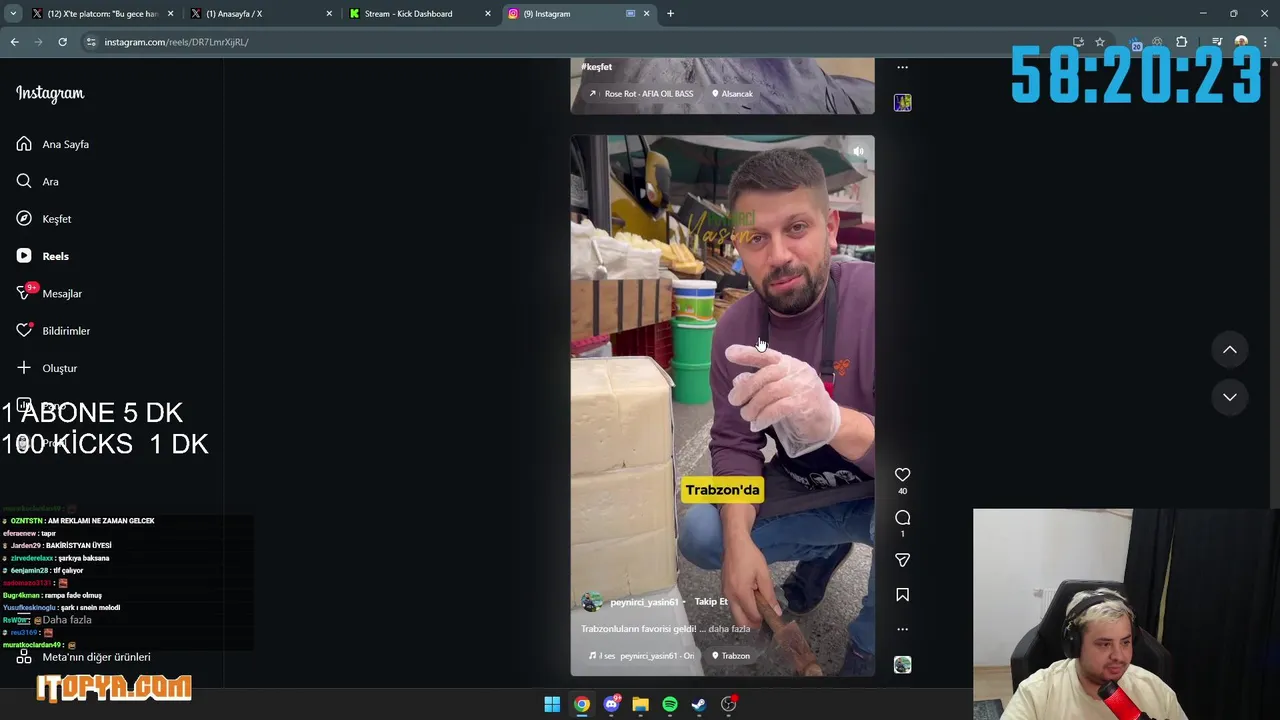Bookmark this page with the star icon
Viewport: 1280px width, 720px height.
point(1100,42)
